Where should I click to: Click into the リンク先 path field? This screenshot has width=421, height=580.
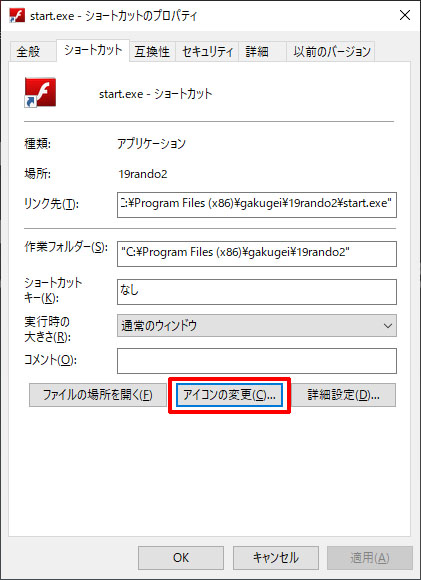[257, 205]
